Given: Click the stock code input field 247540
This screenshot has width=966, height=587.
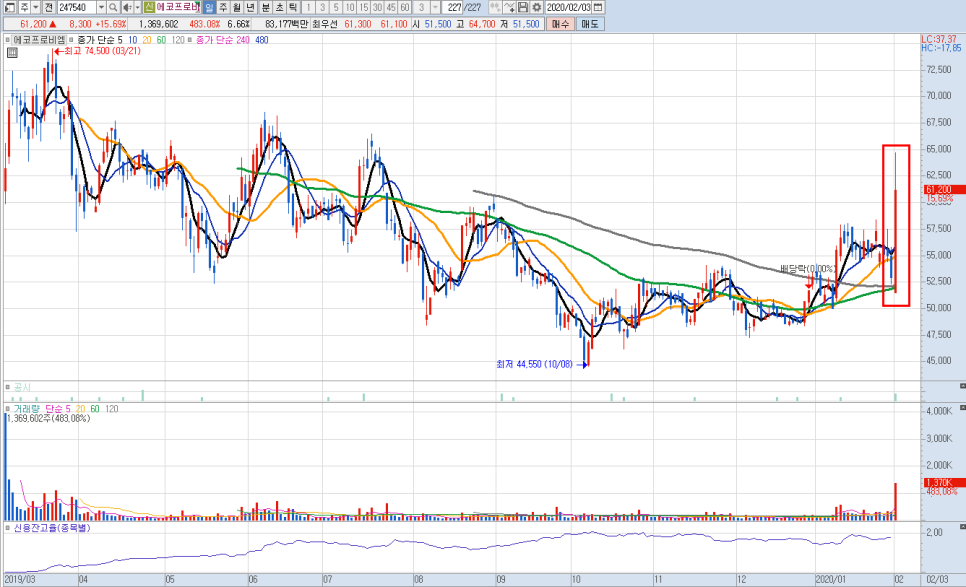Looking at the screenshot, I should point(76,7).
